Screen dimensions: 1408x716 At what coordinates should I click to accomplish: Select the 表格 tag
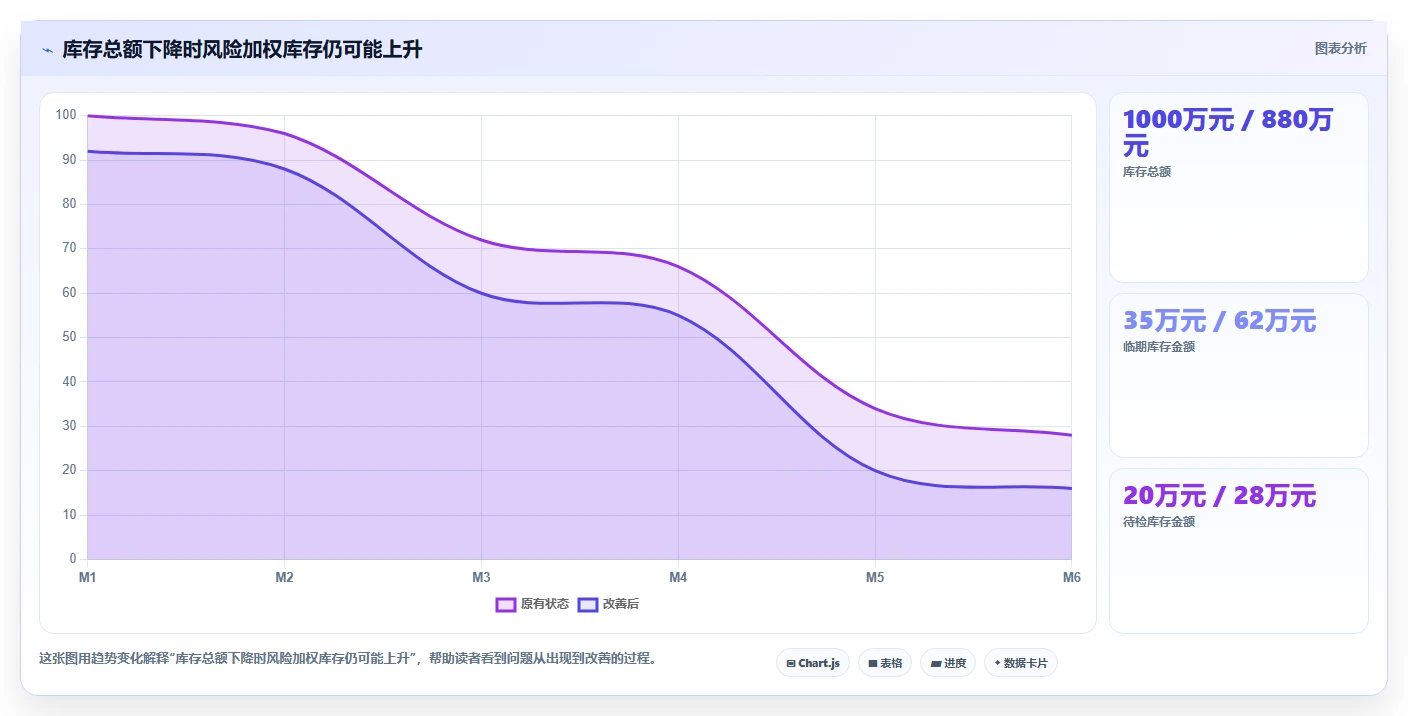885,663
